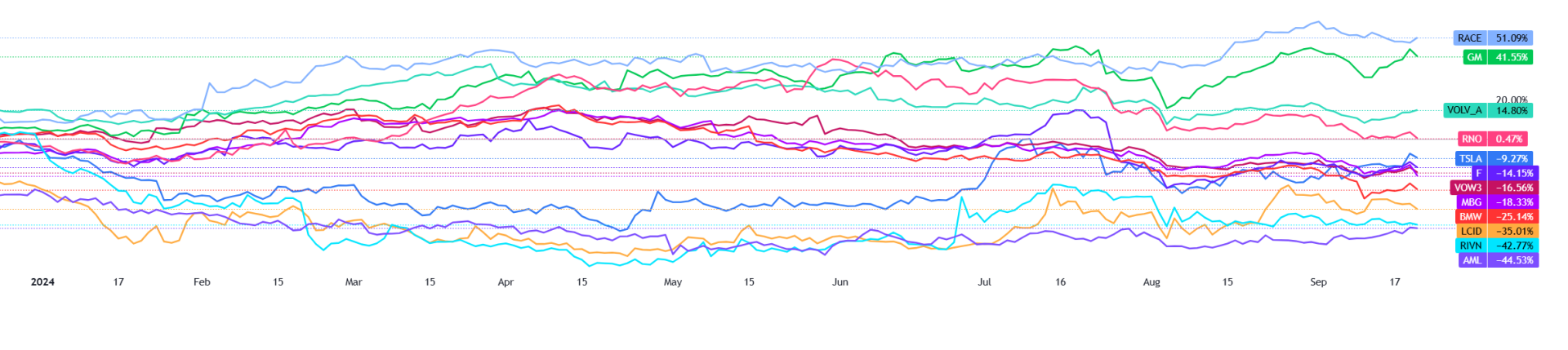
Task: Select the GM series label
Action: coord(1474,58)
